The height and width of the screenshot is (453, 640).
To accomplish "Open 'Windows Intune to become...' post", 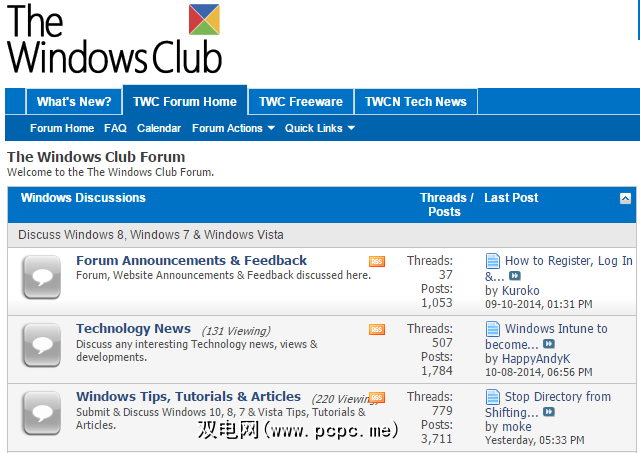I will [546, 336].
